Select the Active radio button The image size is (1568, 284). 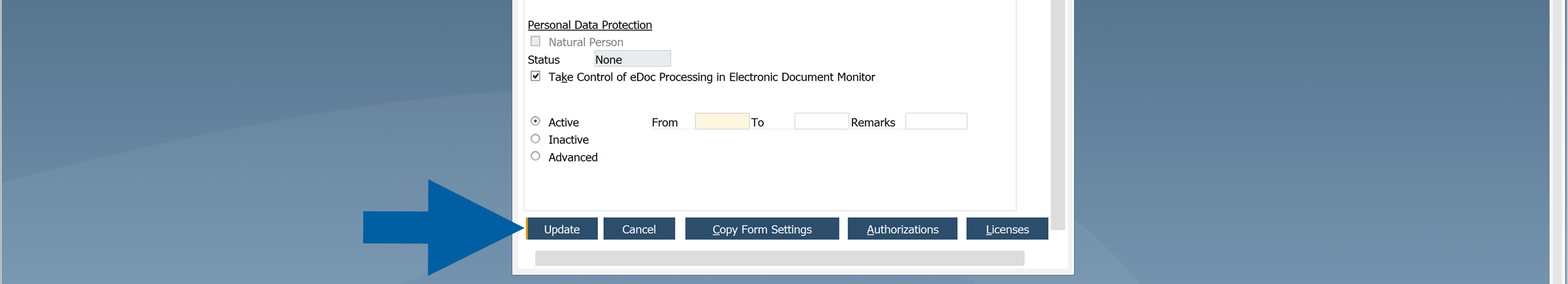[x=535, y=121]
